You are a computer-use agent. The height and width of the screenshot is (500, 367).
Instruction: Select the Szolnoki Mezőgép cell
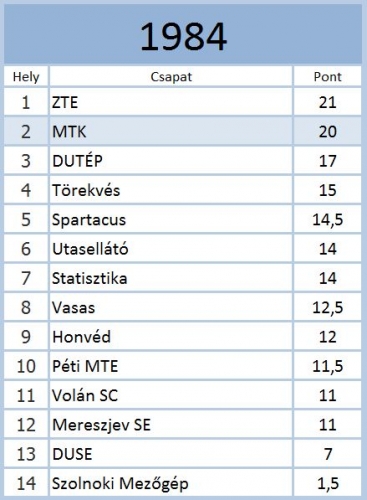pos(171,483)
